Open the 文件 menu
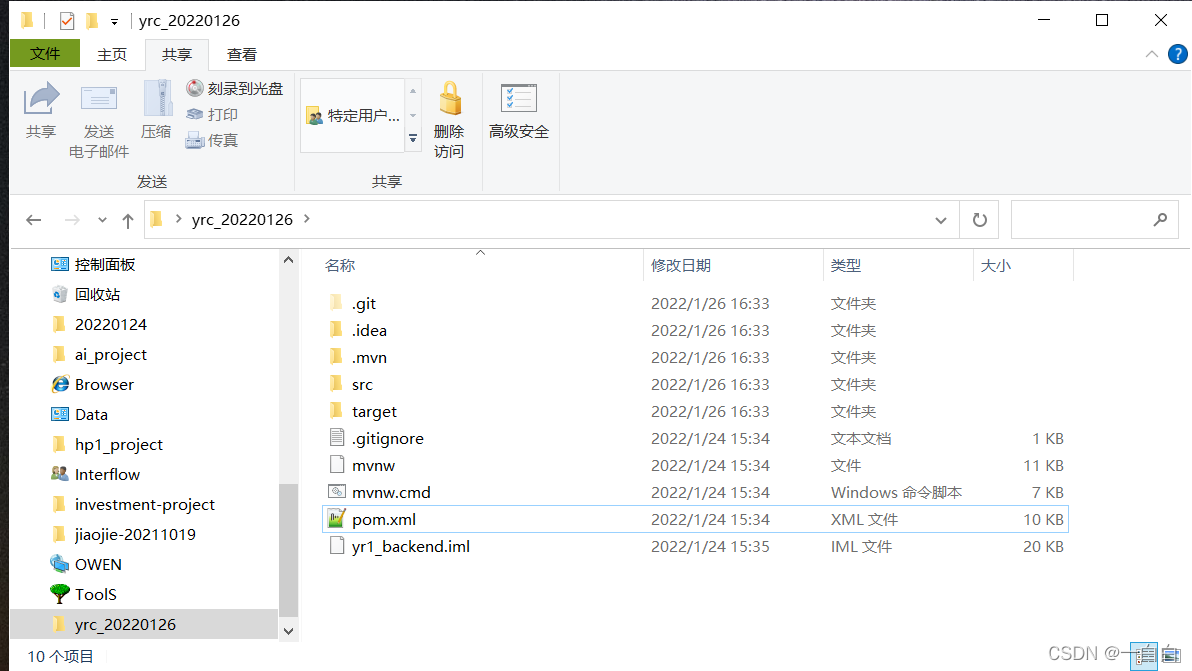Viewport: 1192px width, 671px height. [x=44, y=54]
